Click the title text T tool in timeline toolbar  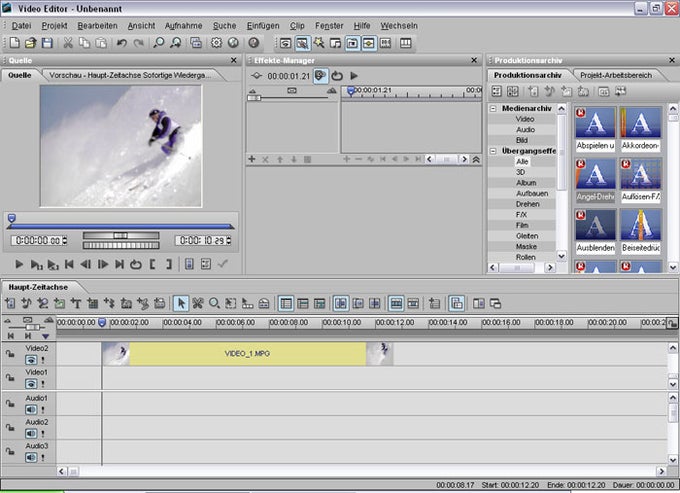click(76, 304)
